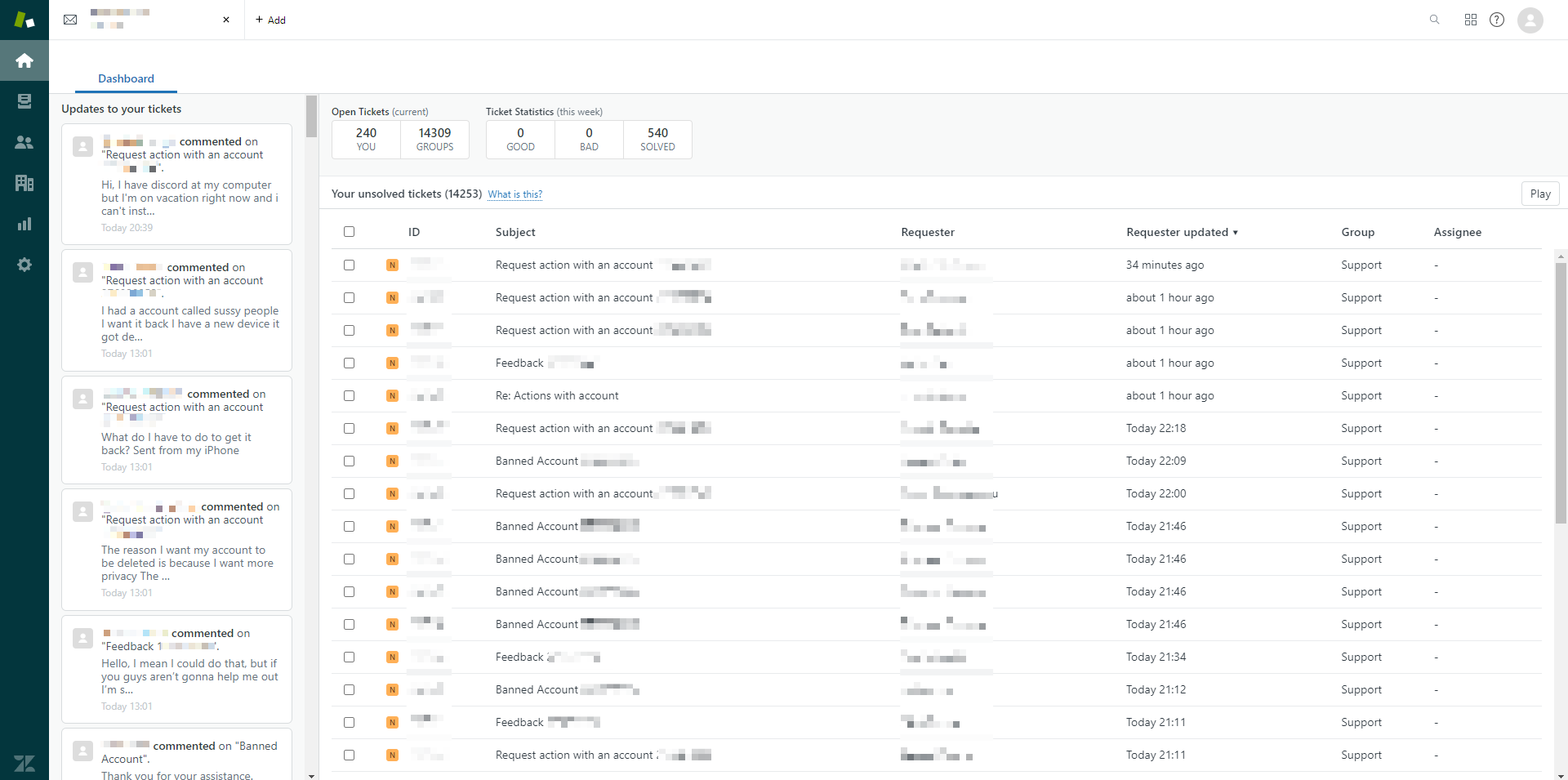Image resolution: width=1568 pixels, height=780 pixels.
Task: Click the avatar on the privacy deletion update card
Action: click(x=82, y=511)
